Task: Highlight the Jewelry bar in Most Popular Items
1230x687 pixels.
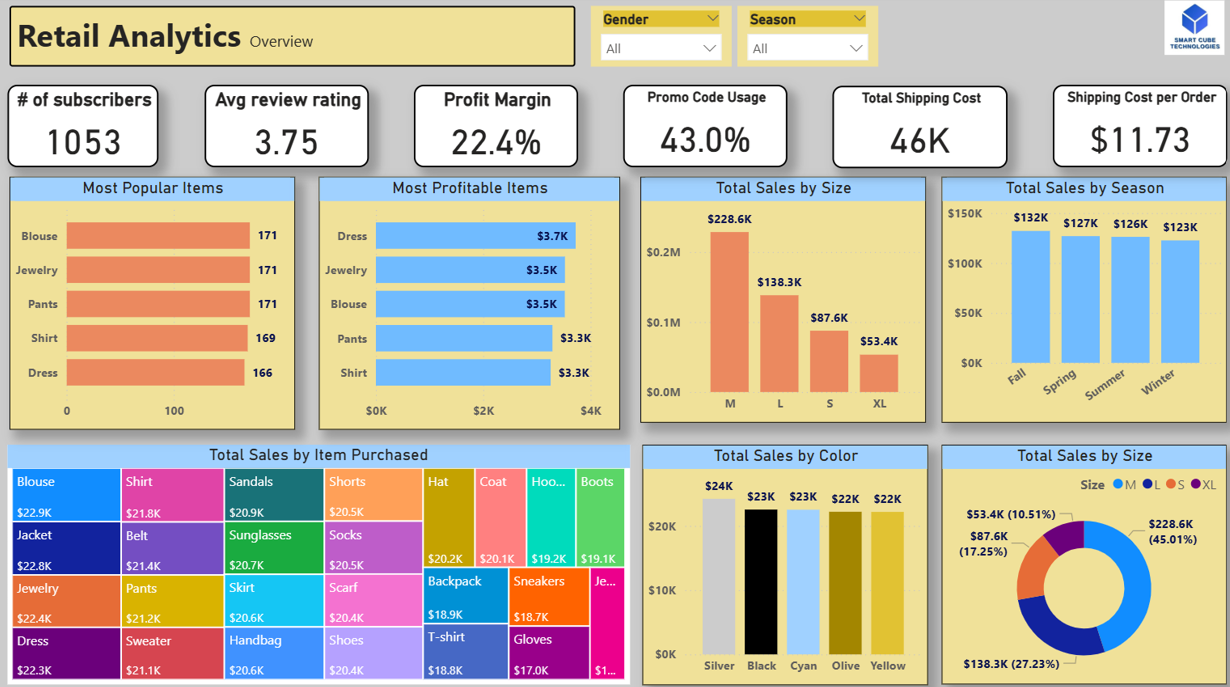Action: (x=157, y=270)
